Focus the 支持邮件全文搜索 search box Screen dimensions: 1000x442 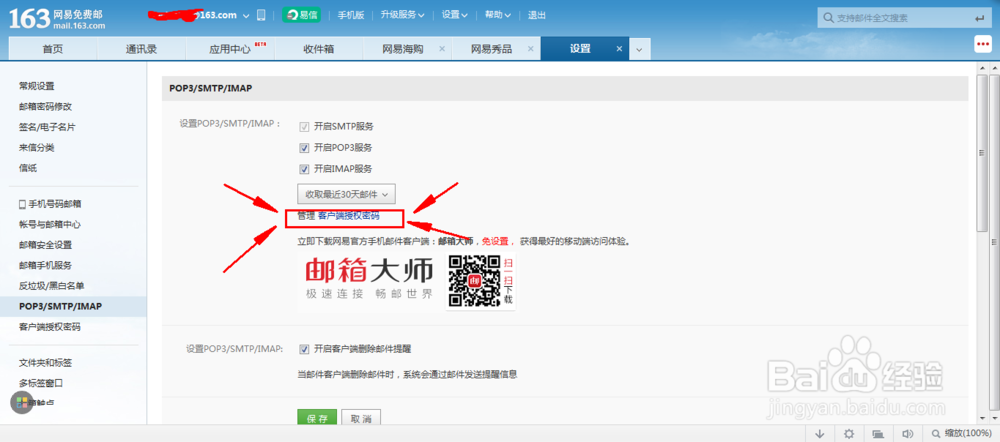click(902, 18)
